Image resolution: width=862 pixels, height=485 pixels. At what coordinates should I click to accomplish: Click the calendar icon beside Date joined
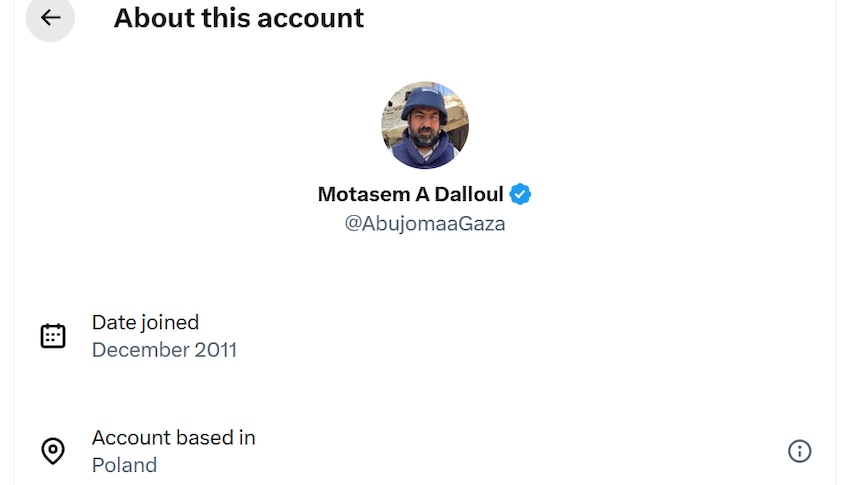point(53,336)
